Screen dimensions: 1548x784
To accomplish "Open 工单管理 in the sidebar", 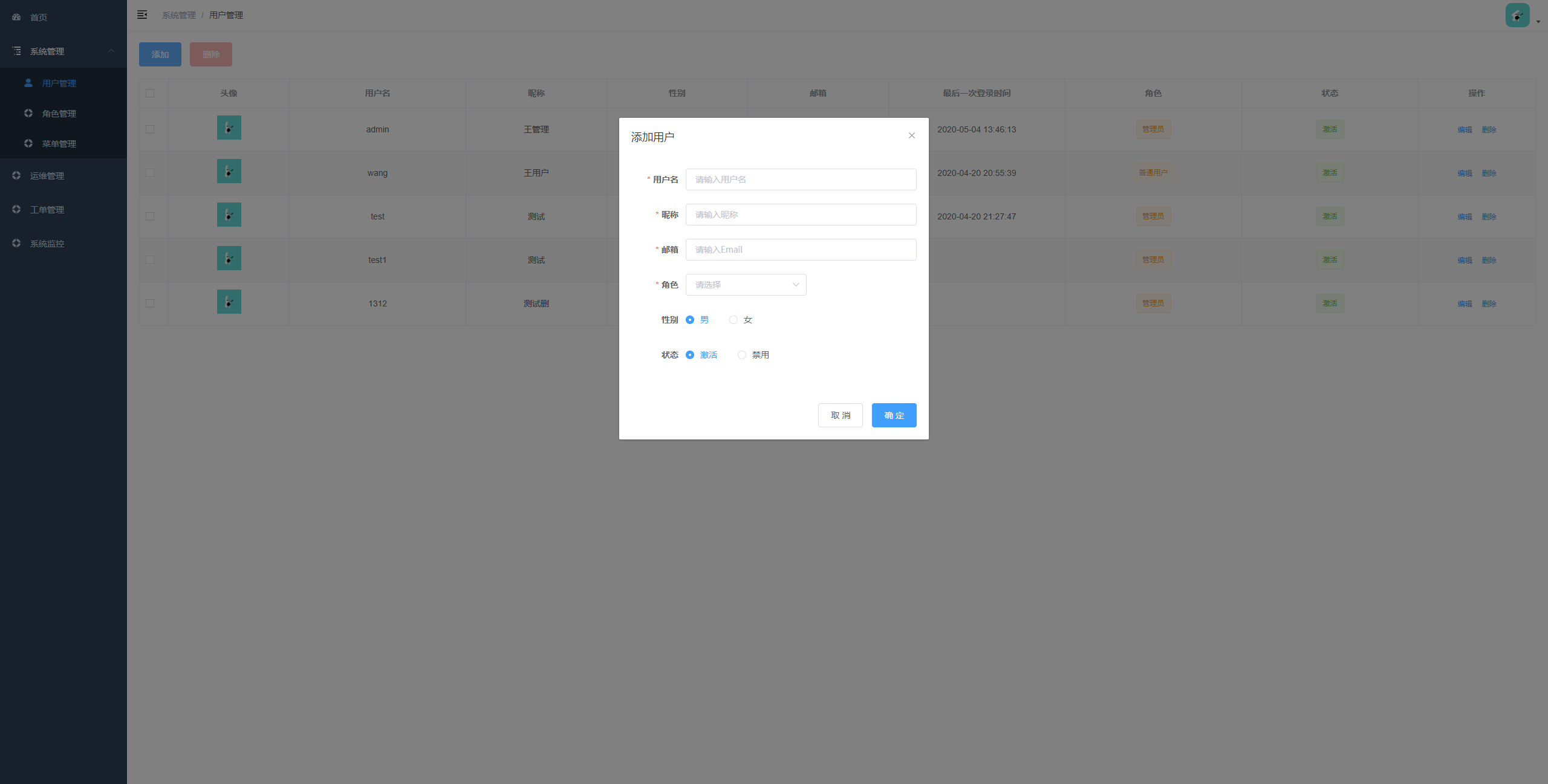I will coord(47,210).
